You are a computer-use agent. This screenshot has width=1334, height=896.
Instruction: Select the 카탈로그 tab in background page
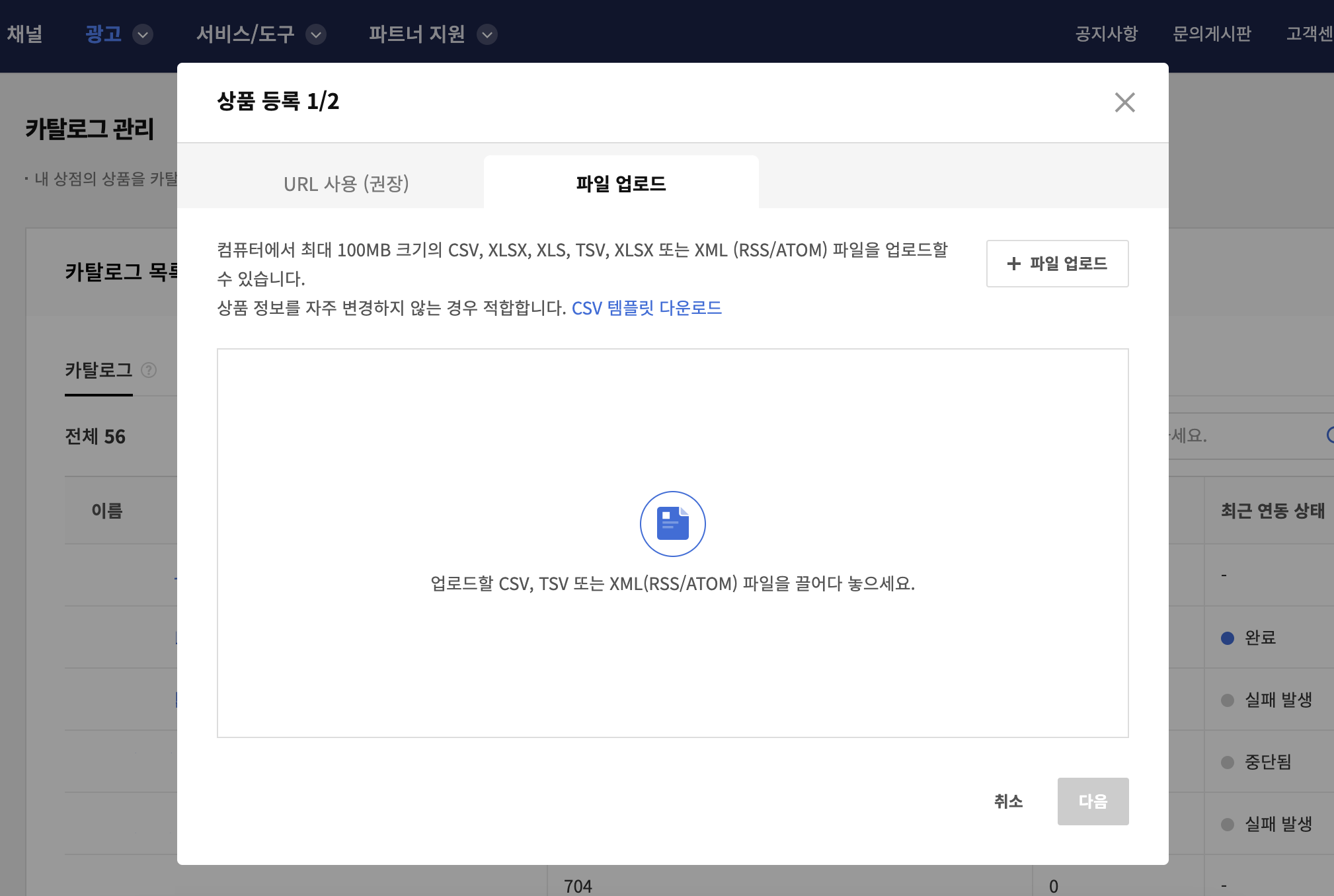coord(98,370)
